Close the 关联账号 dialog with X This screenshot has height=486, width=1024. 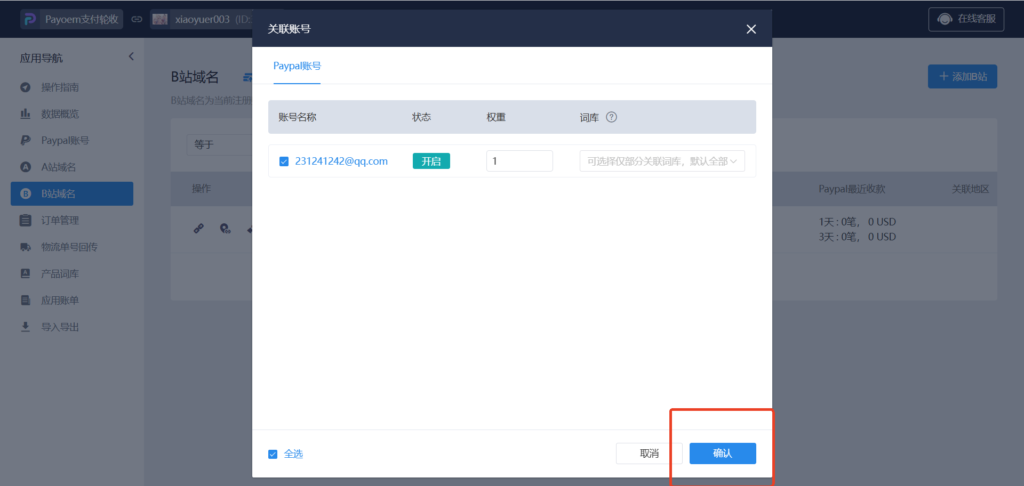click(751, 29)
